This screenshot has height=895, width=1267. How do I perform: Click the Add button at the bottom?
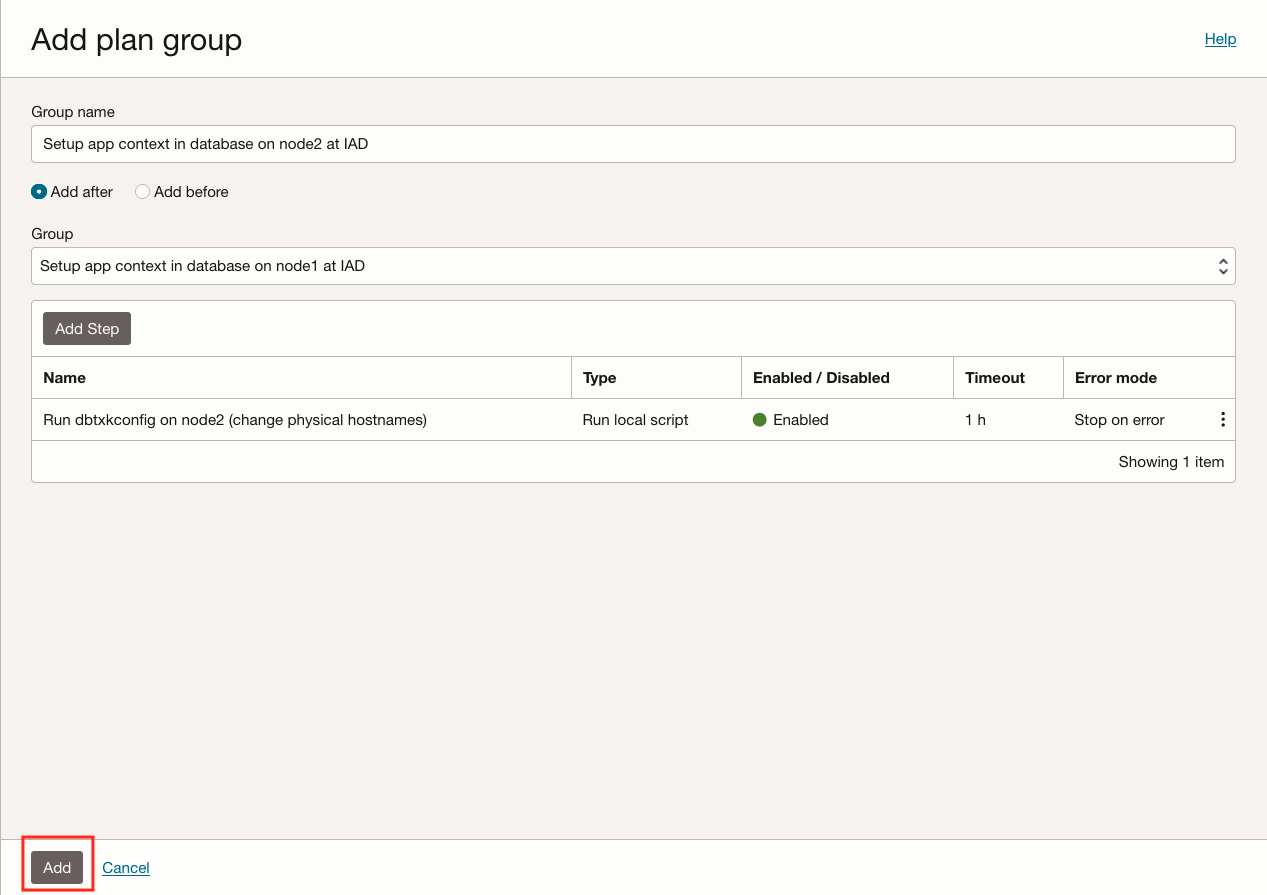click(57, 867)
